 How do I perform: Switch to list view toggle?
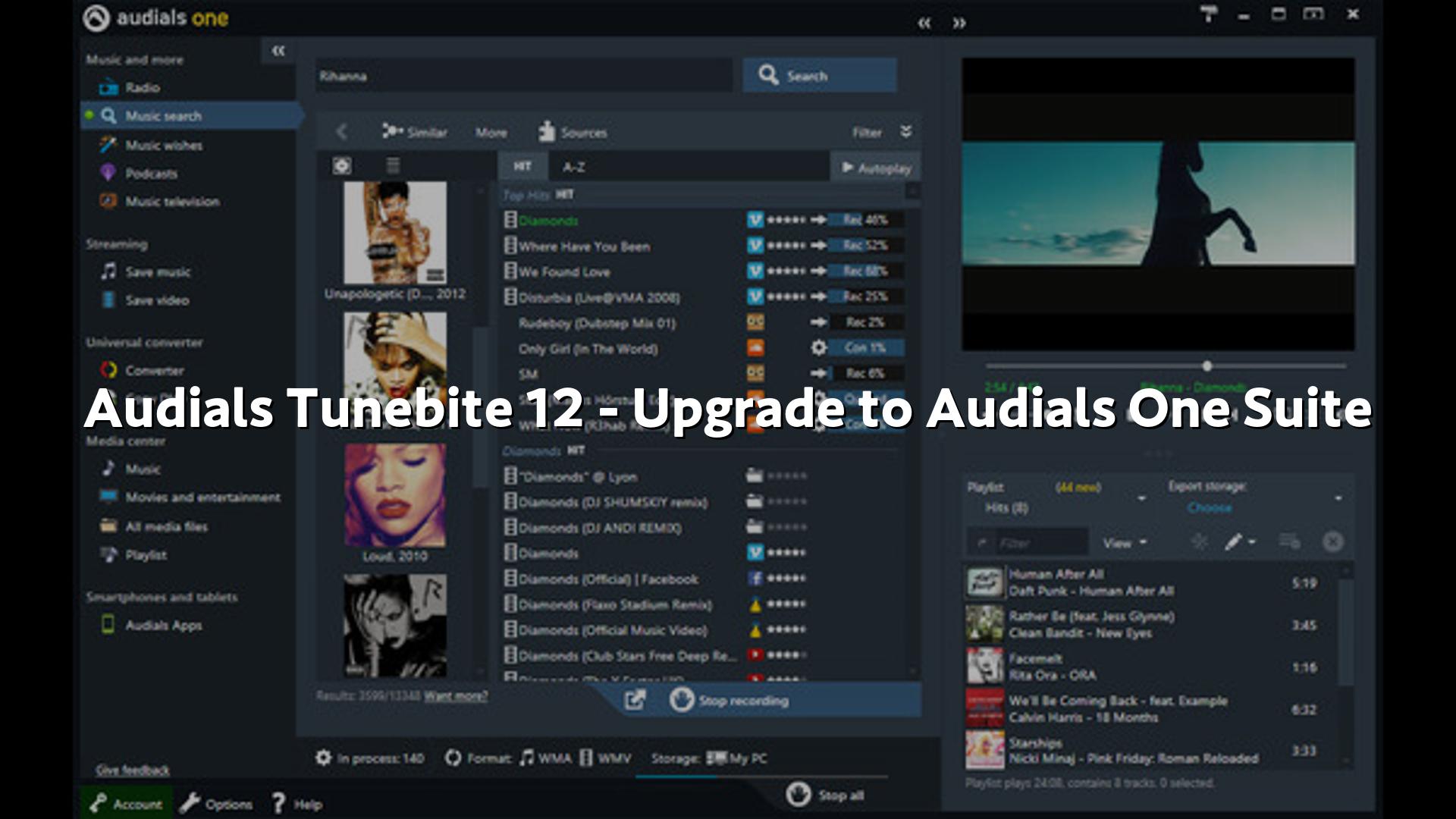[393, 166]
